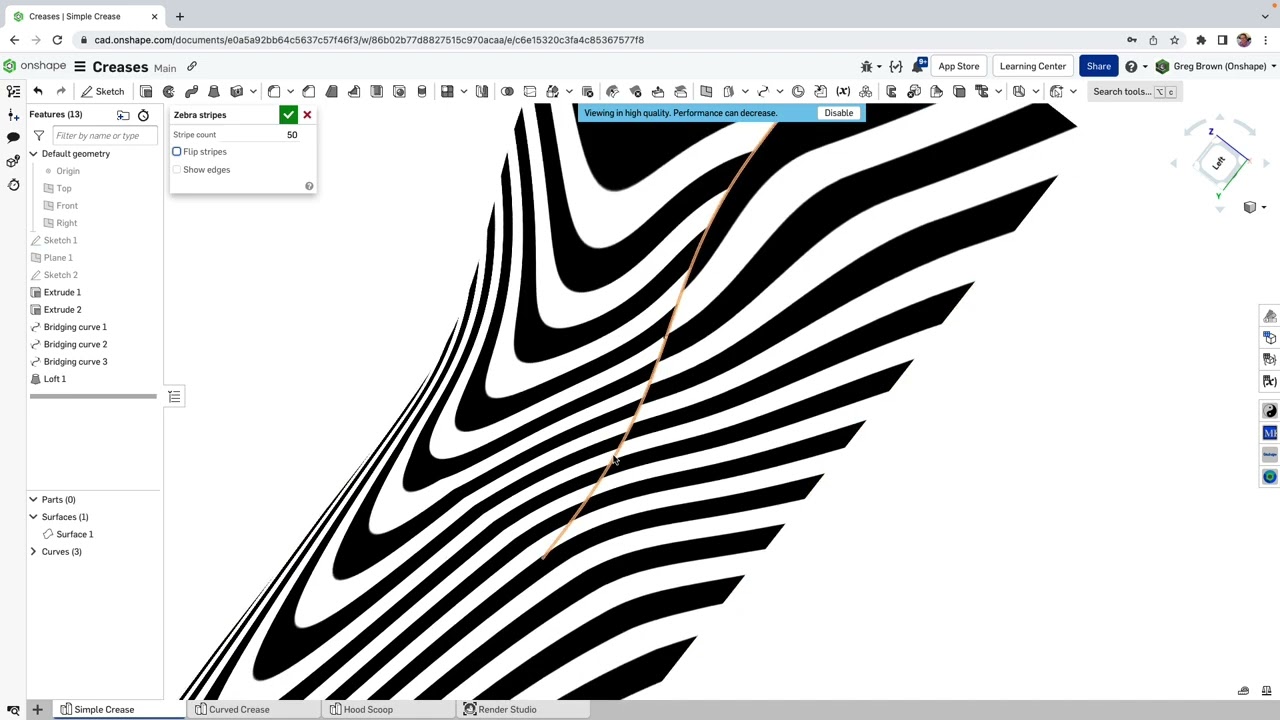Open the comments icon in left sidebar
This screenshot has width=1280, height=720.
(14, 137)
